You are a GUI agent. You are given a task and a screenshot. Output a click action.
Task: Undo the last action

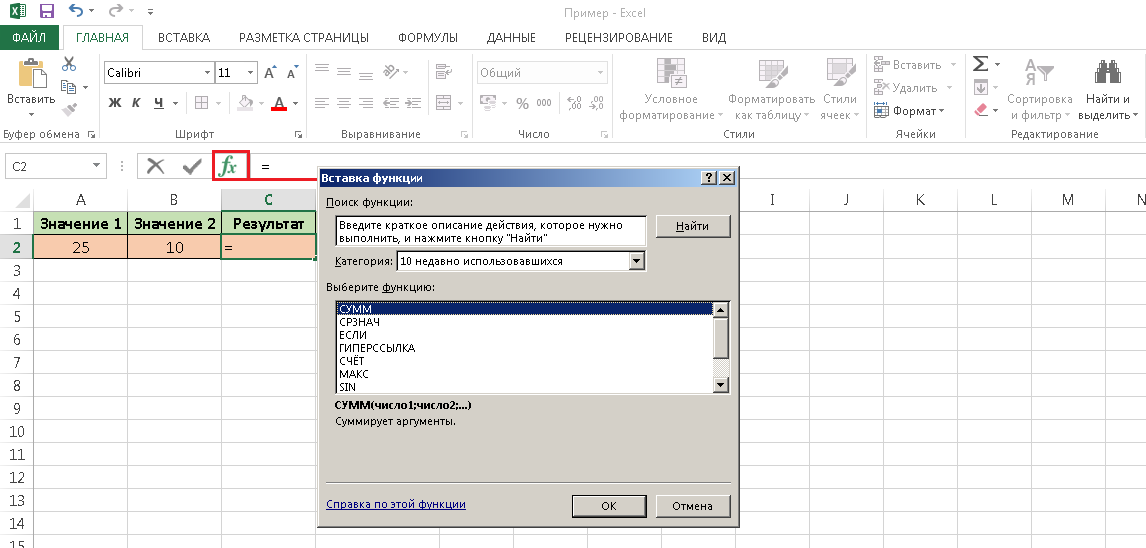[x=75, y=12]
